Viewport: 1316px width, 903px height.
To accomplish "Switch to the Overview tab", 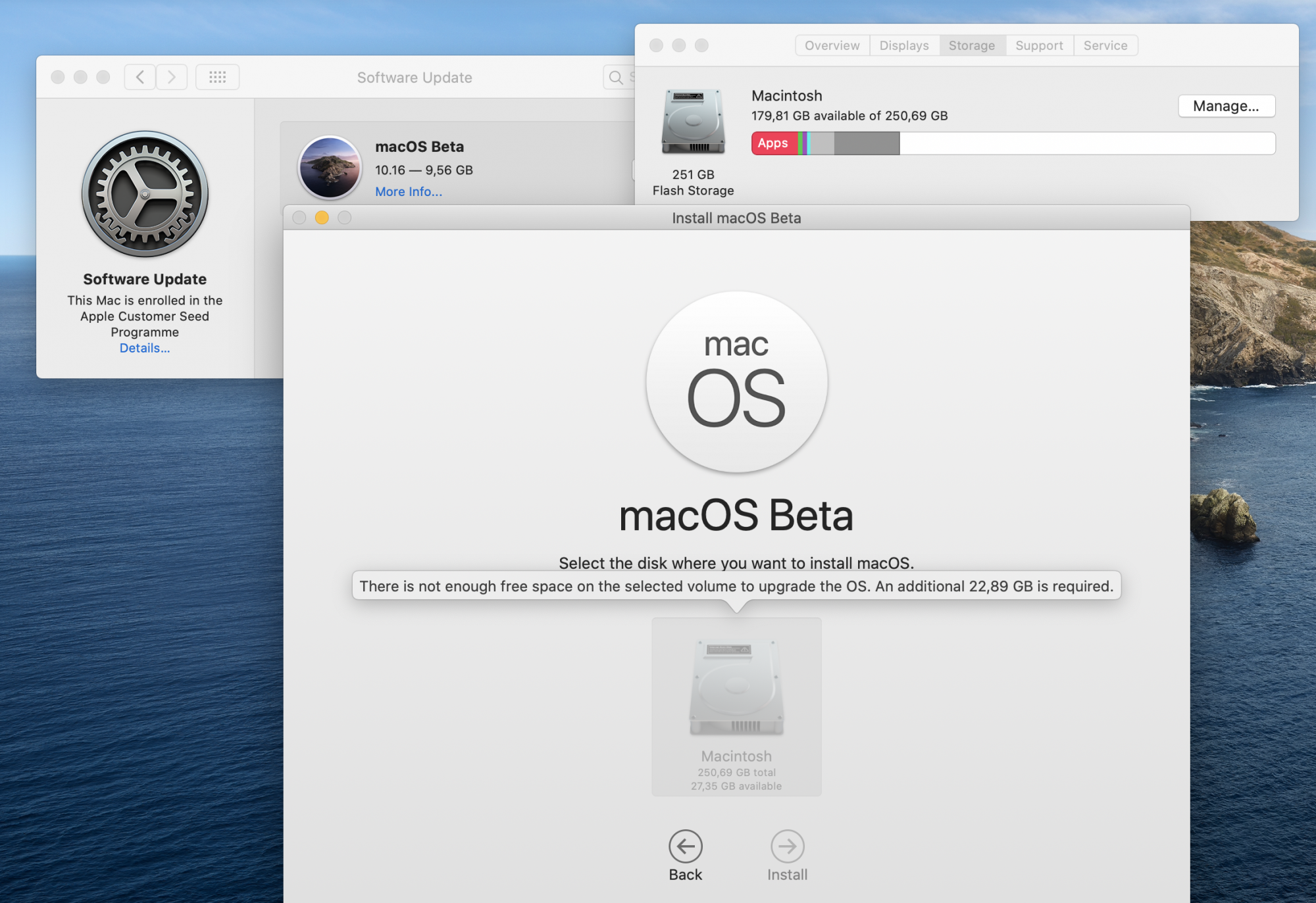I will 832,45.
